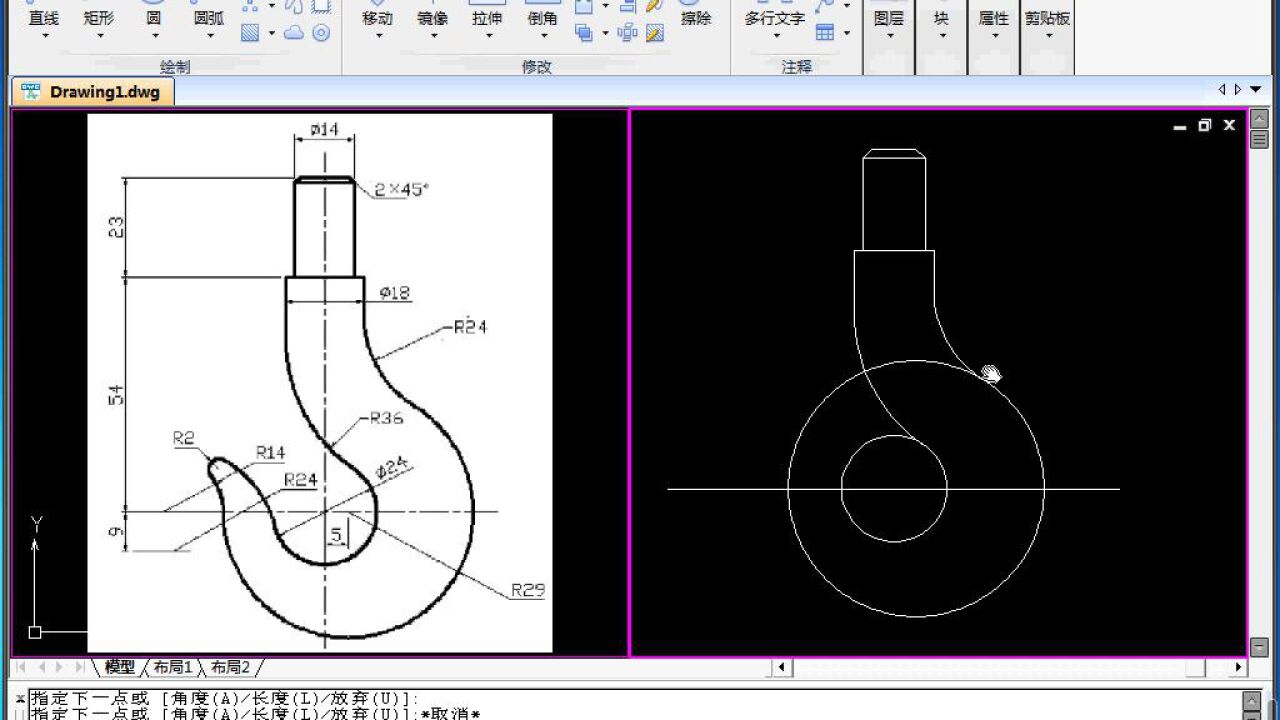Click the 倒角 (Chamfer) button
This screenshot has height=720, width=1280.
coord(542,17)
